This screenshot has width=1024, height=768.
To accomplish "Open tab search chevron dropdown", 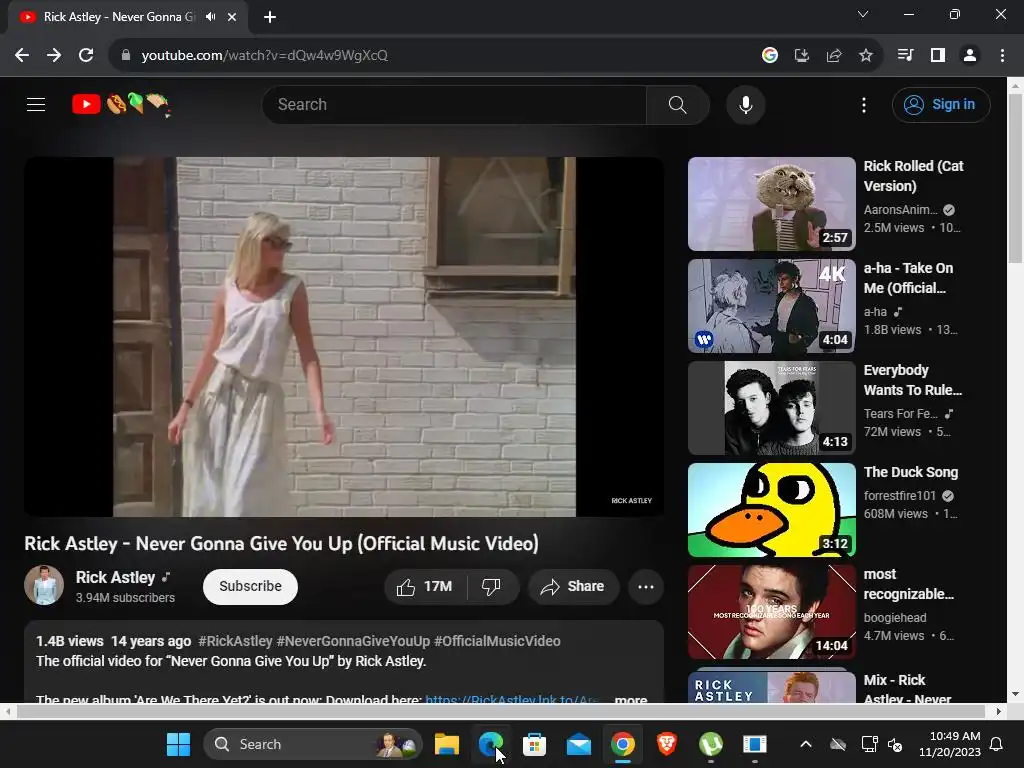I will pyautogui.click(x=863, y=14).
